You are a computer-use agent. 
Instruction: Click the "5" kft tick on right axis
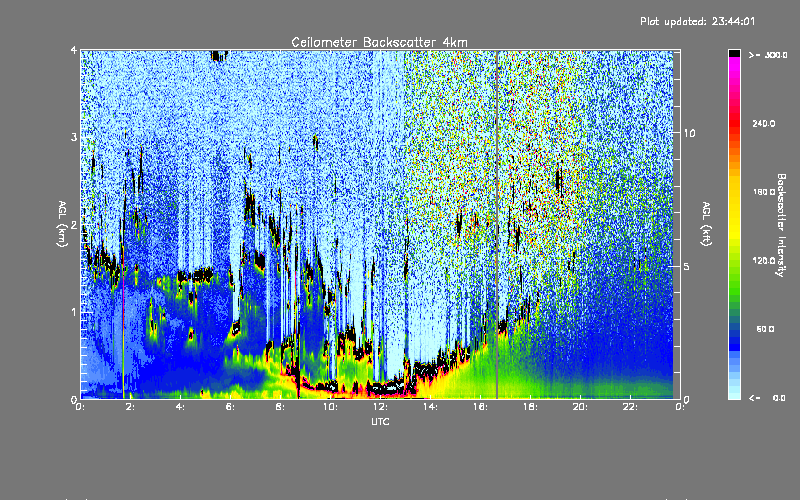pos(686,266)
